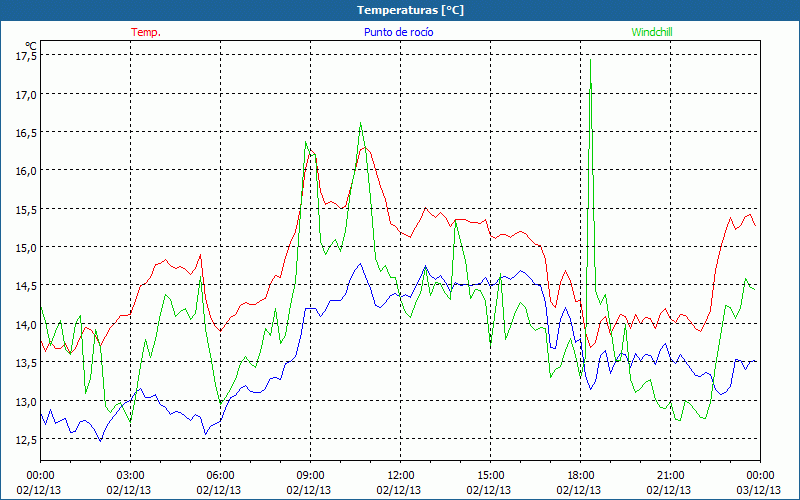This screenshot has width=800, height=500.
Task: Click the 12,5 y-axis value
Action: [x=26, y=439]
